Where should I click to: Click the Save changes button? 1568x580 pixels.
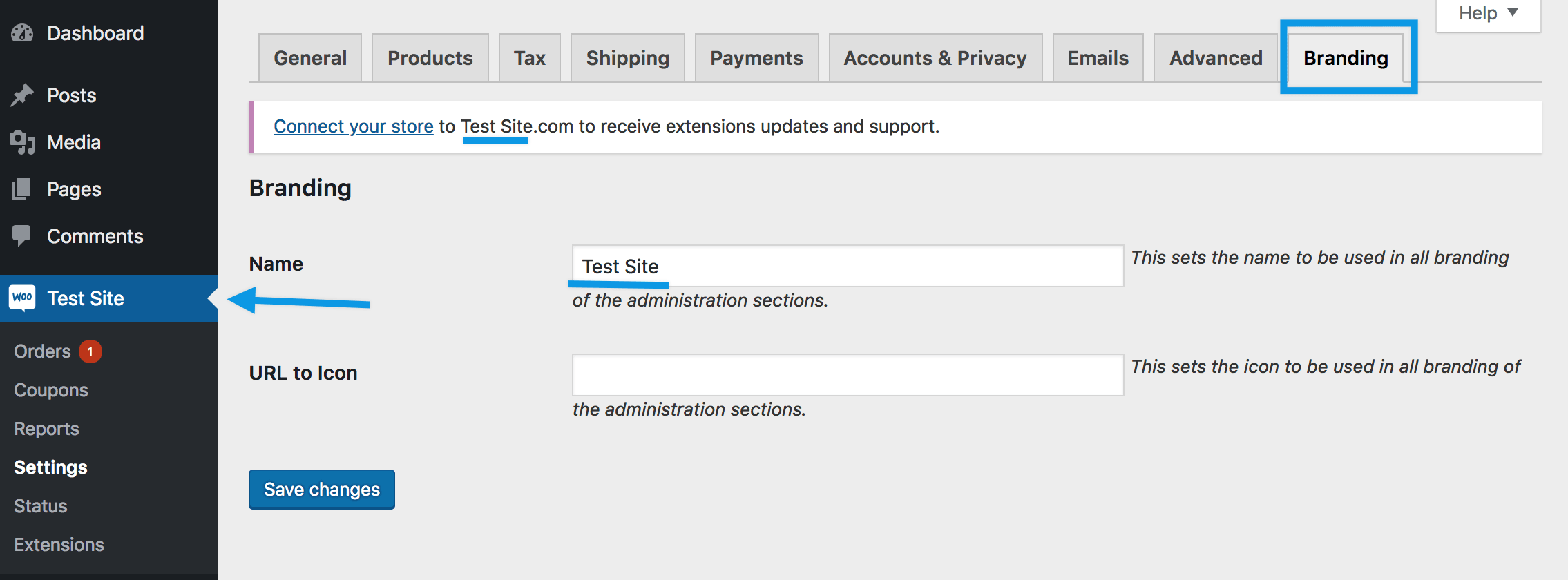[x=322, y=490]
